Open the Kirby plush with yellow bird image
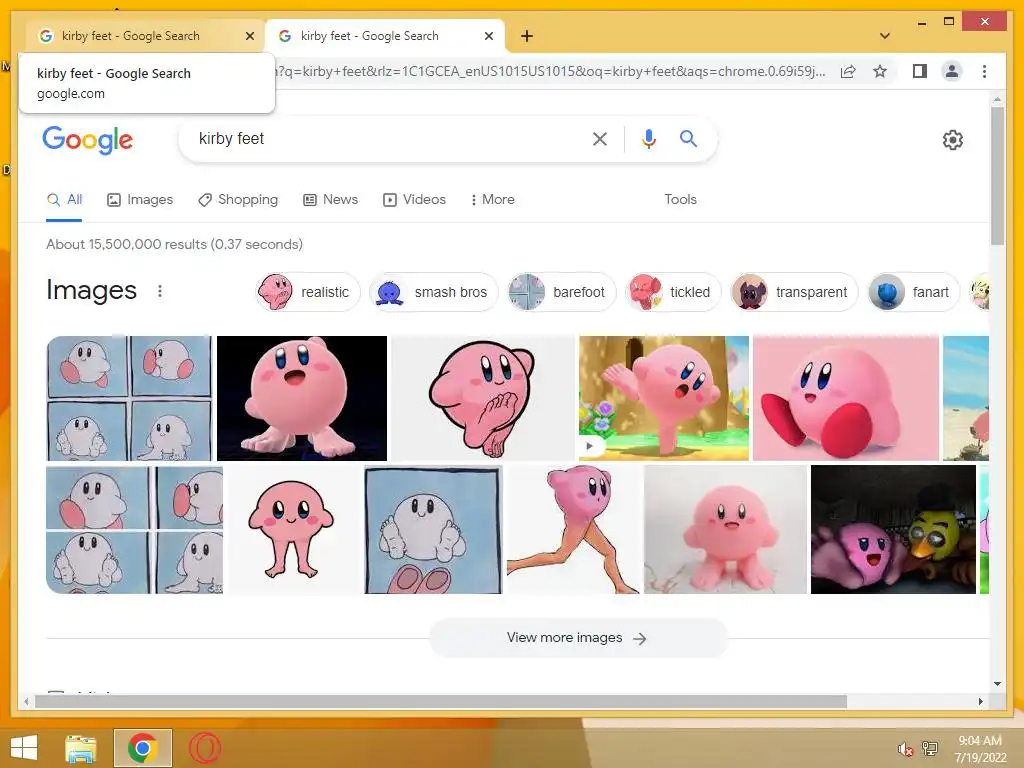 pos(893,530)
